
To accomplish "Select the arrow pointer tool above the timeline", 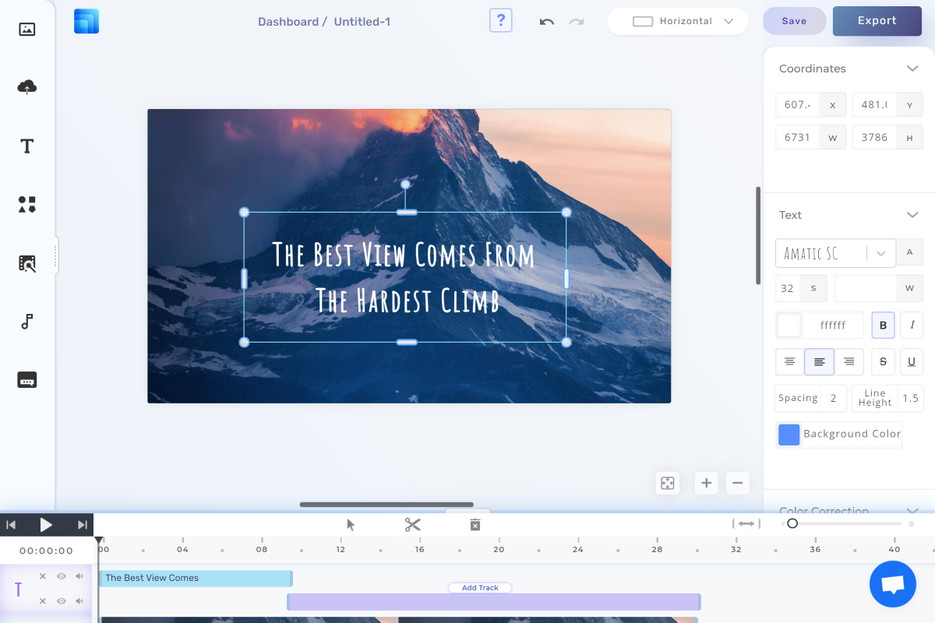I will coord(349,523).
